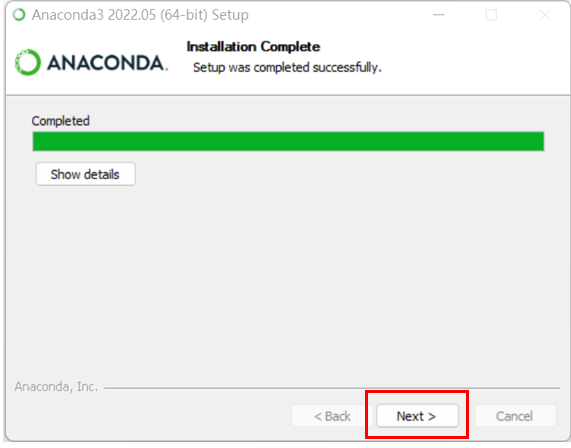Click the greyed-out < Back button
The width and height of the screenshot is (571, 448).
tap(332, 416)
